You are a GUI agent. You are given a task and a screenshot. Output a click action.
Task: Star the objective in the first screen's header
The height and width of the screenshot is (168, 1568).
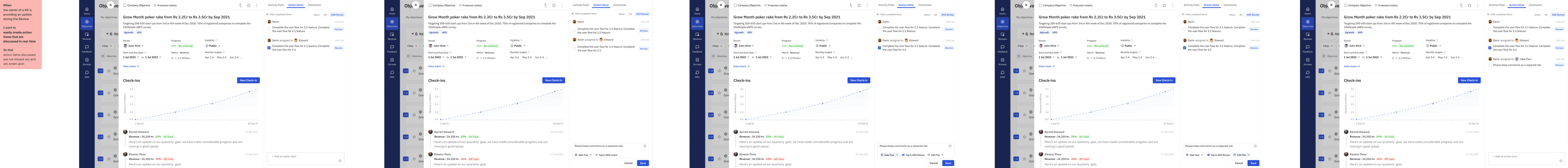click(249, 5)
